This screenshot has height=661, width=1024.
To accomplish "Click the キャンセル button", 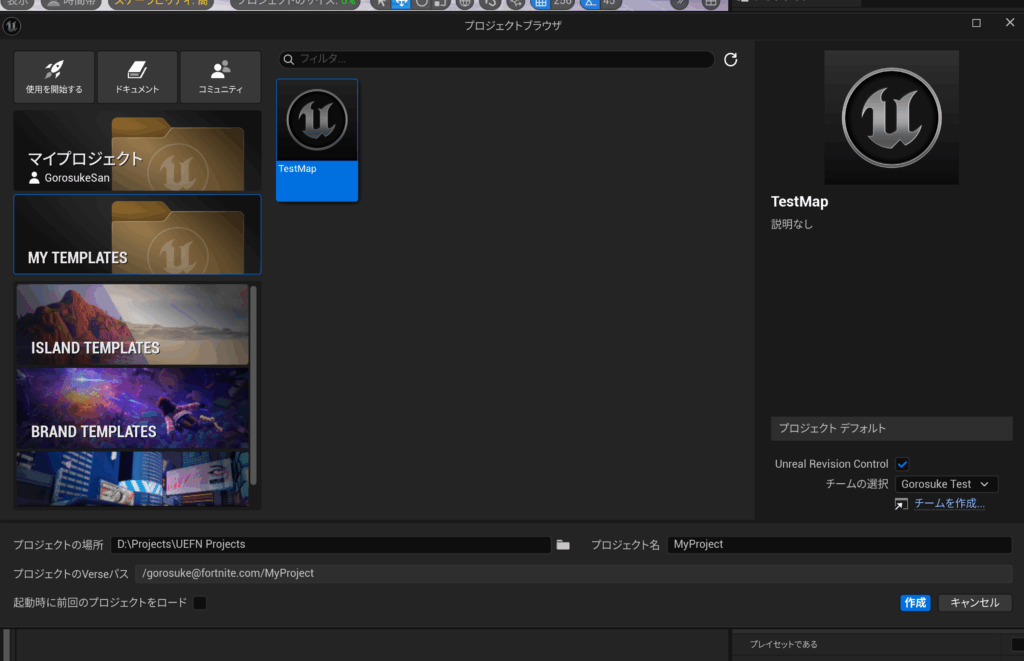I will [x=974, y=603].
